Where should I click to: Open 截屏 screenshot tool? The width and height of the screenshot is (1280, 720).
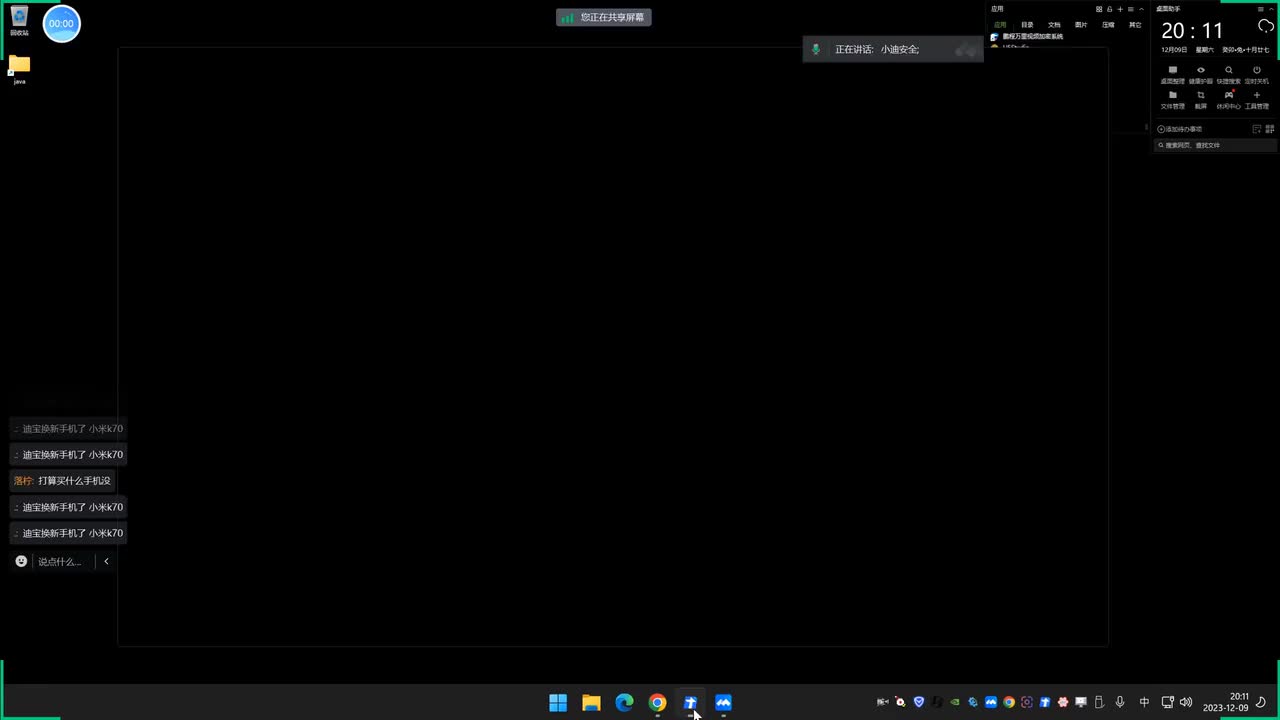(x=1201, y=100)
